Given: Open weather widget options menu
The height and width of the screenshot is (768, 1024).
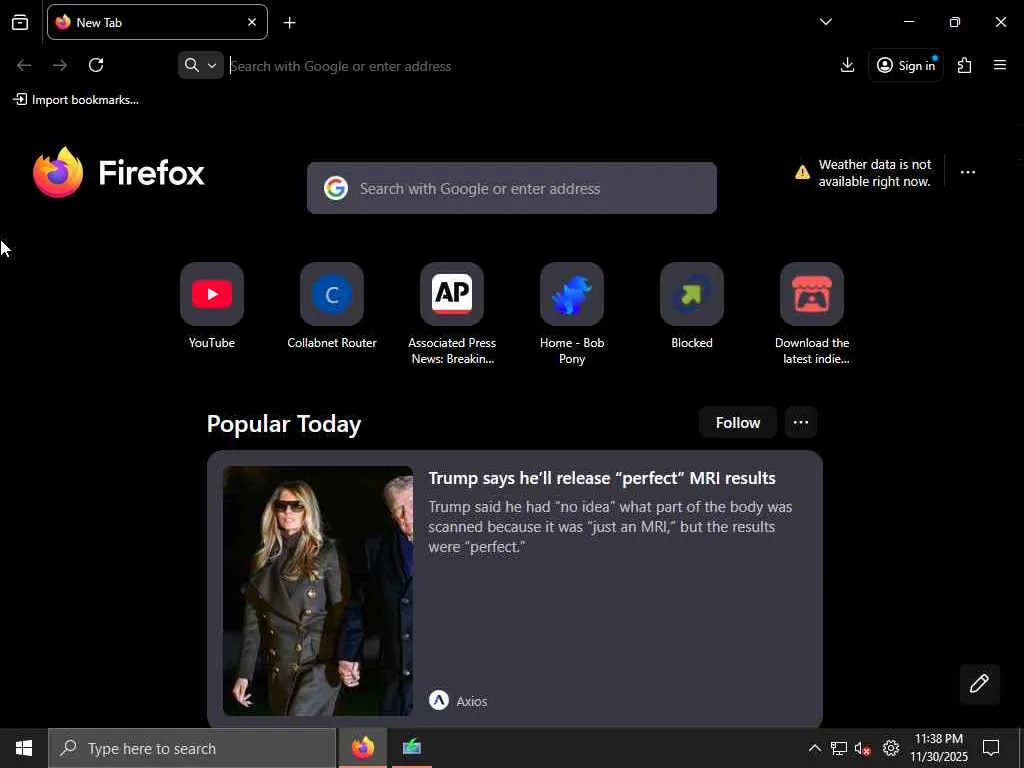Looking at the screenshot, I should 968,172.
